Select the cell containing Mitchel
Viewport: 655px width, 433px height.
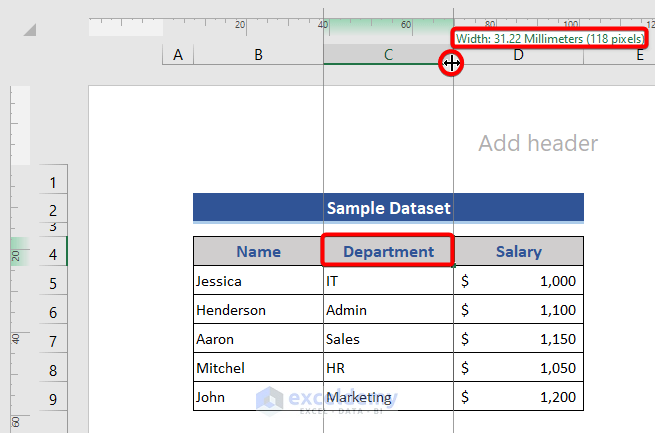coord(259,367)
